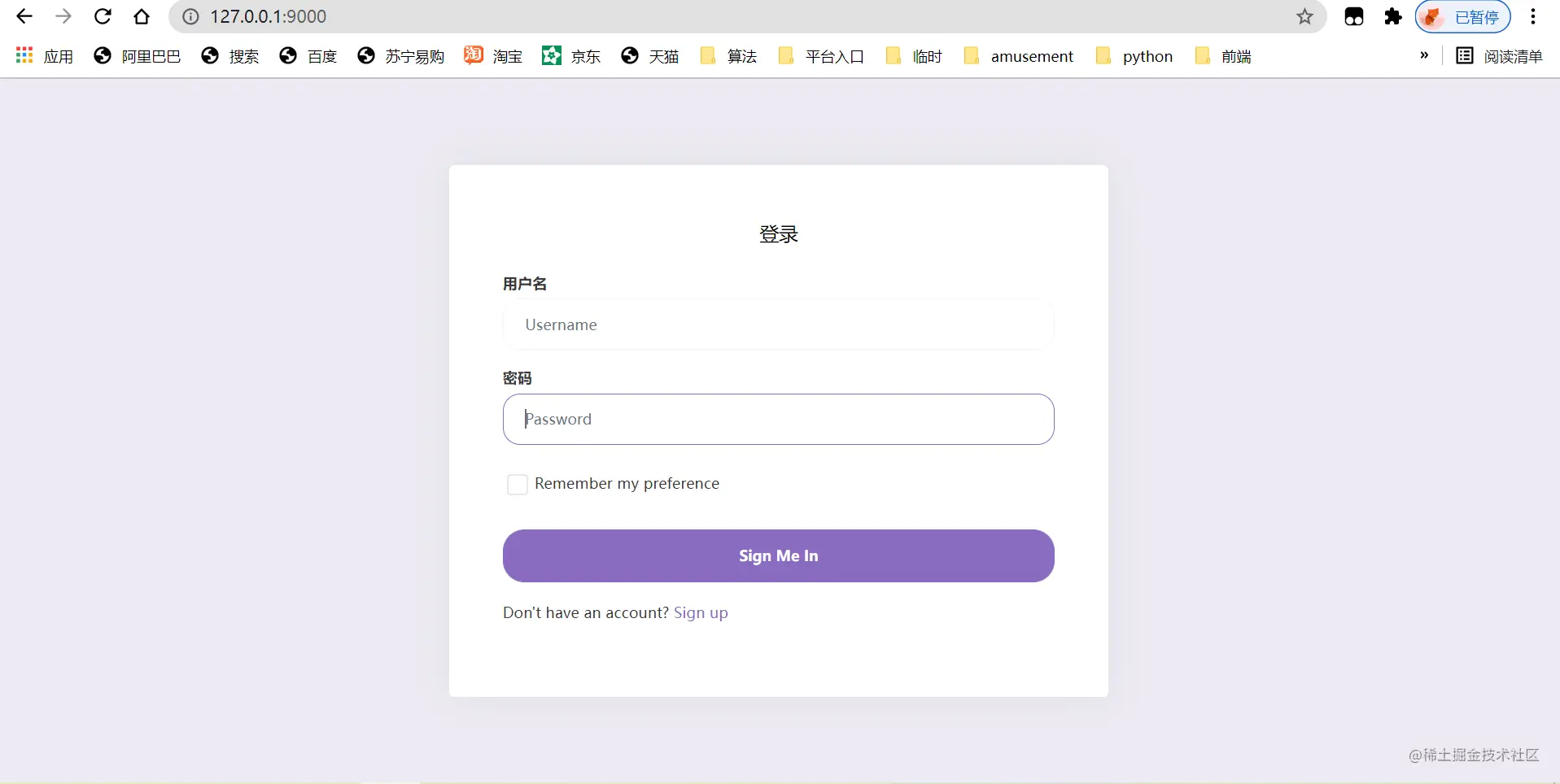This screenshot has width=1560, height=784.
Task: Open the 应用 apps shortcut
Action: [45, 56]
